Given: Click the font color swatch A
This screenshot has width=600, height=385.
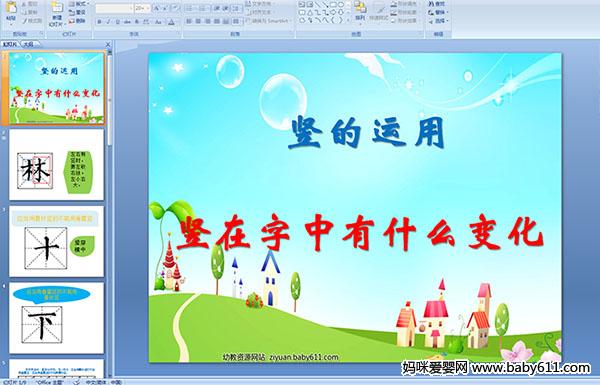Looking at the screenshot, I should 171,22.
